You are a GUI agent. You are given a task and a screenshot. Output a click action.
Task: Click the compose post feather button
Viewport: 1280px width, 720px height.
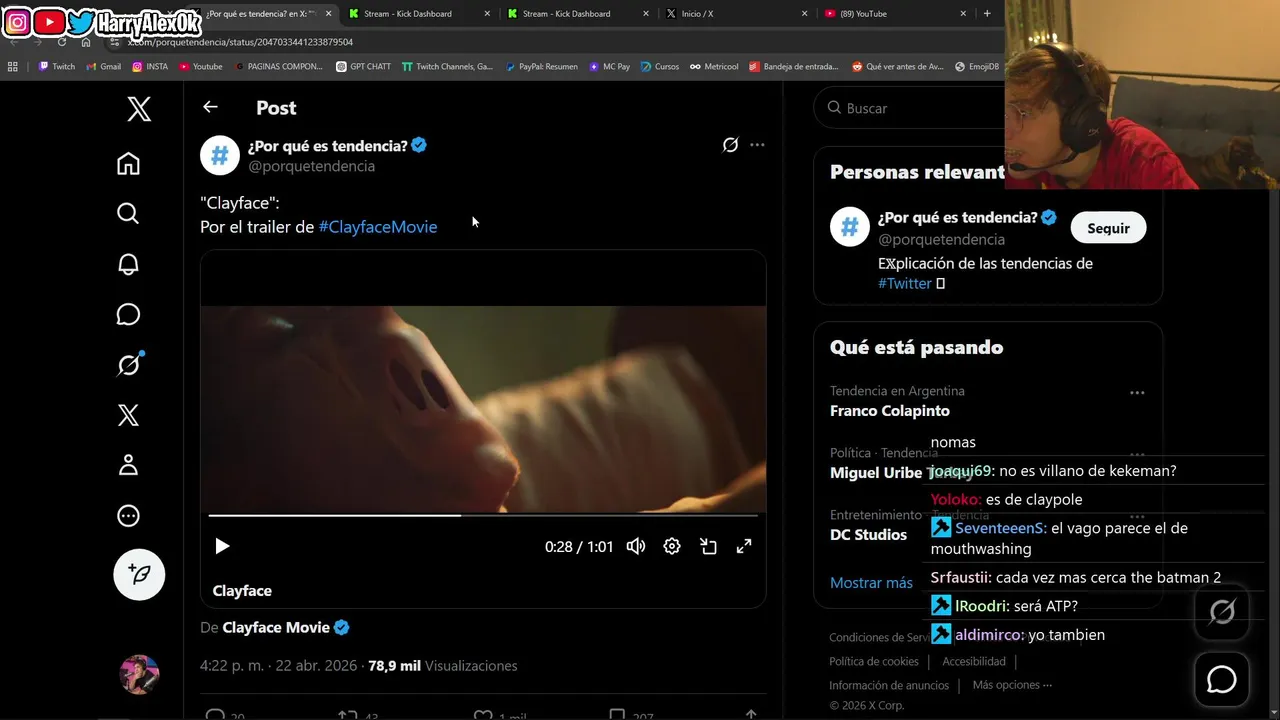tap(139, 574)
